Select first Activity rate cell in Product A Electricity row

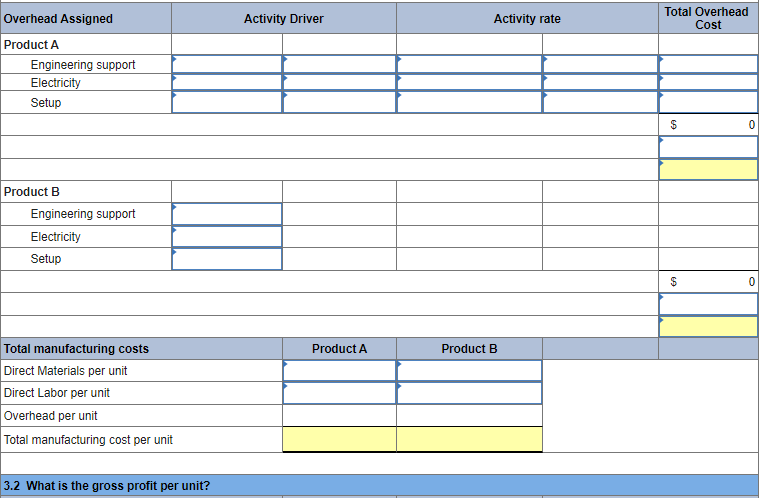click(x=469, y=82)
